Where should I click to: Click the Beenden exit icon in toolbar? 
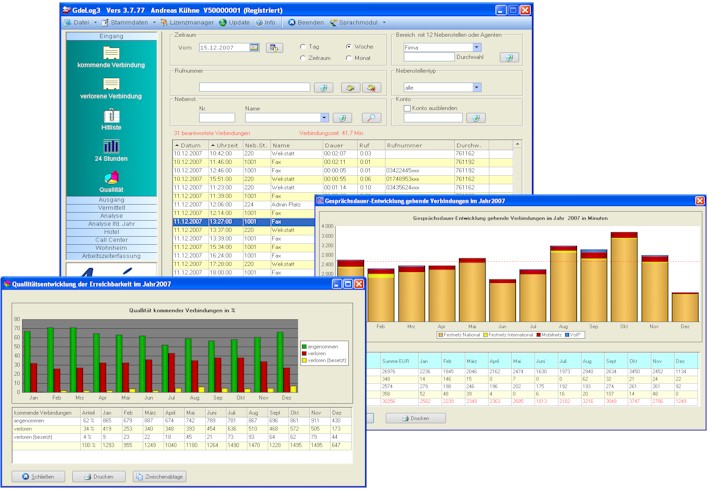tap(291, 21)
